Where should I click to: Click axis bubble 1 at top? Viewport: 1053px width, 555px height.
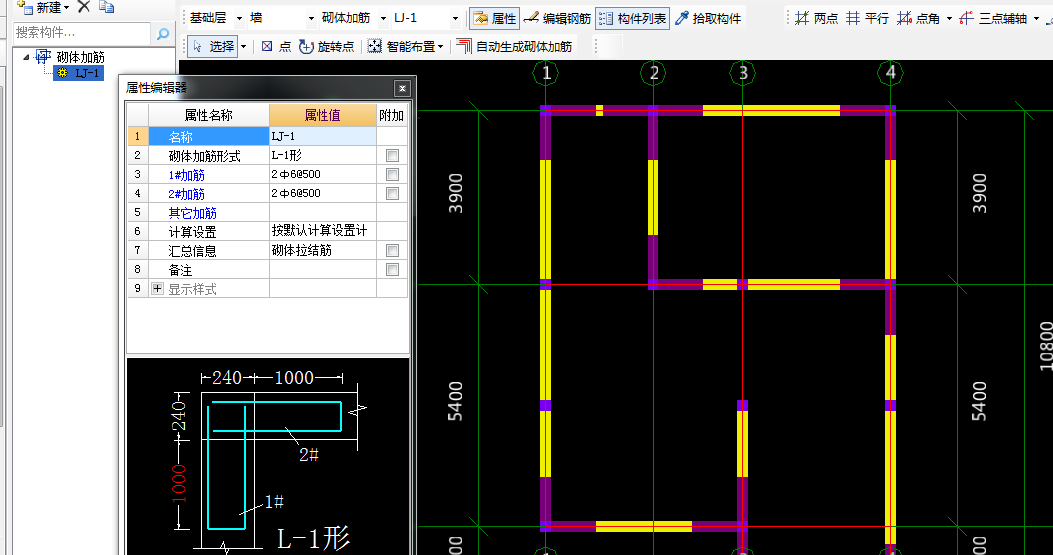coord(545,73)
